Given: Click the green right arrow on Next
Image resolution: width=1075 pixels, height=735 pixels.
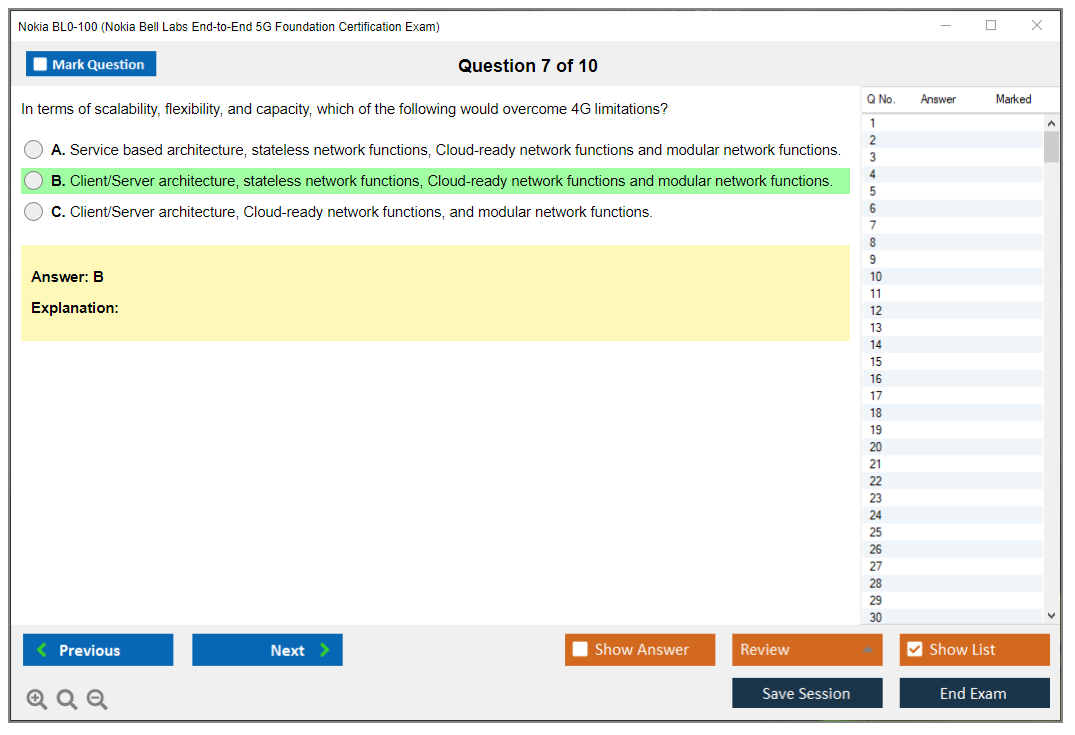Looking at the screenshot, I should [x=325, y=650].
